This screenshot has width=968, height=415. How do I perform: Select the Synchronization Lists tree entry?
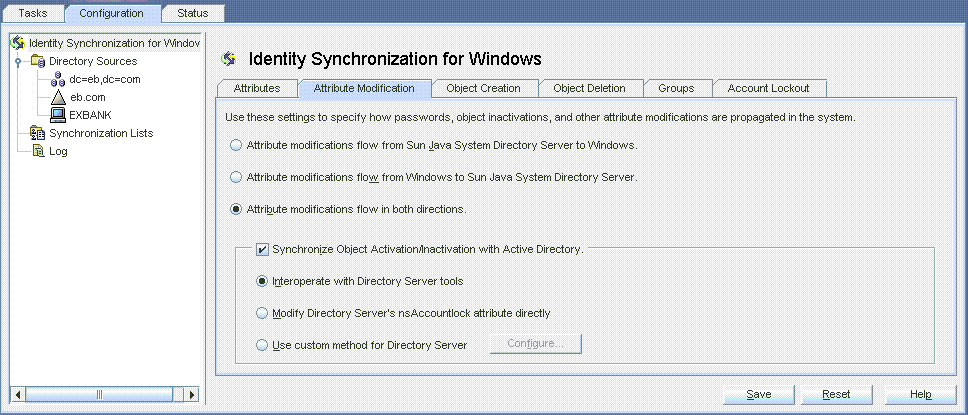pyautogui.click(x=101, y=133)
